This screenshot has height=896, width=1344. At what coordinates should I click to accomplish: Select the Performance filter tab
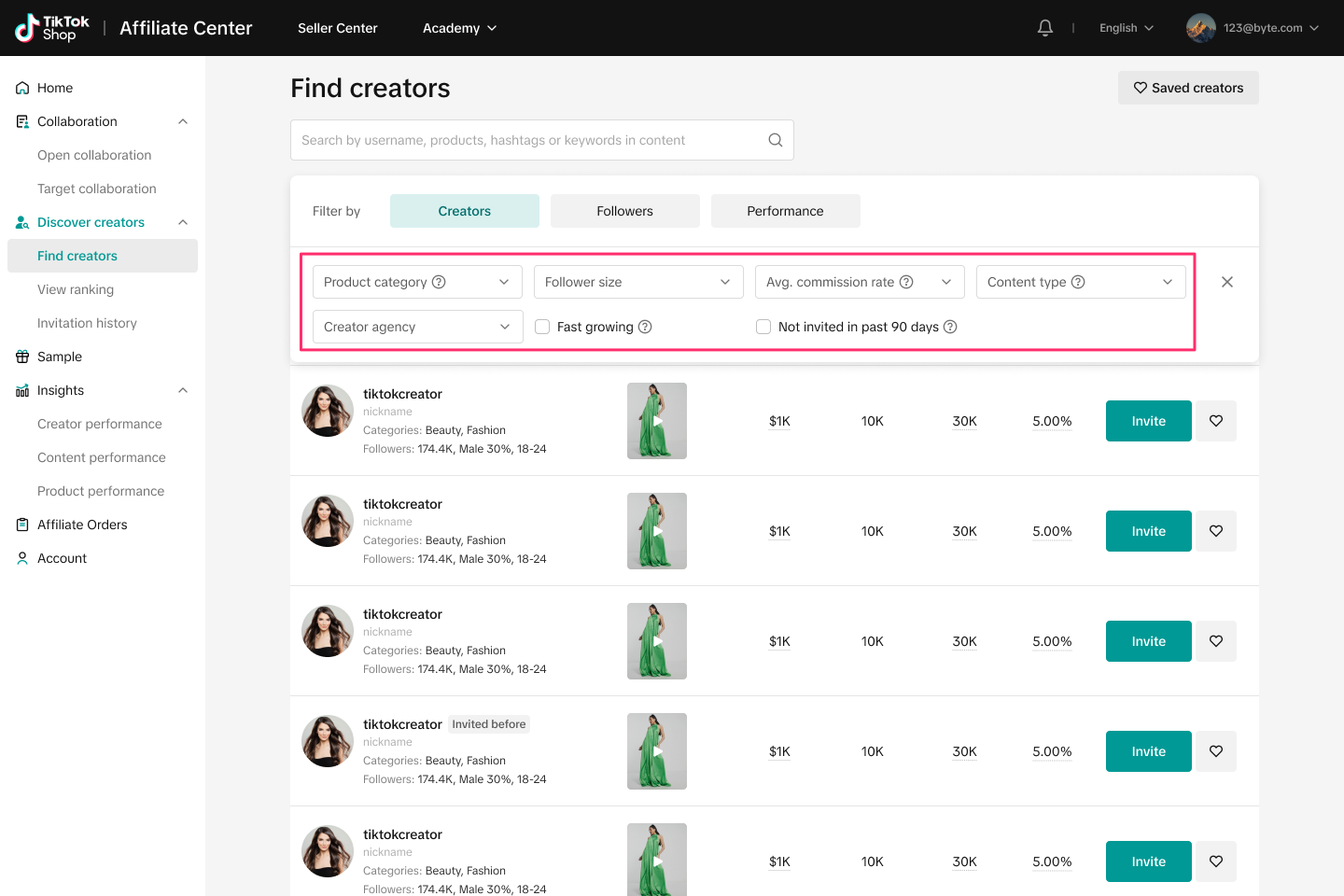(x=785, y=211)
